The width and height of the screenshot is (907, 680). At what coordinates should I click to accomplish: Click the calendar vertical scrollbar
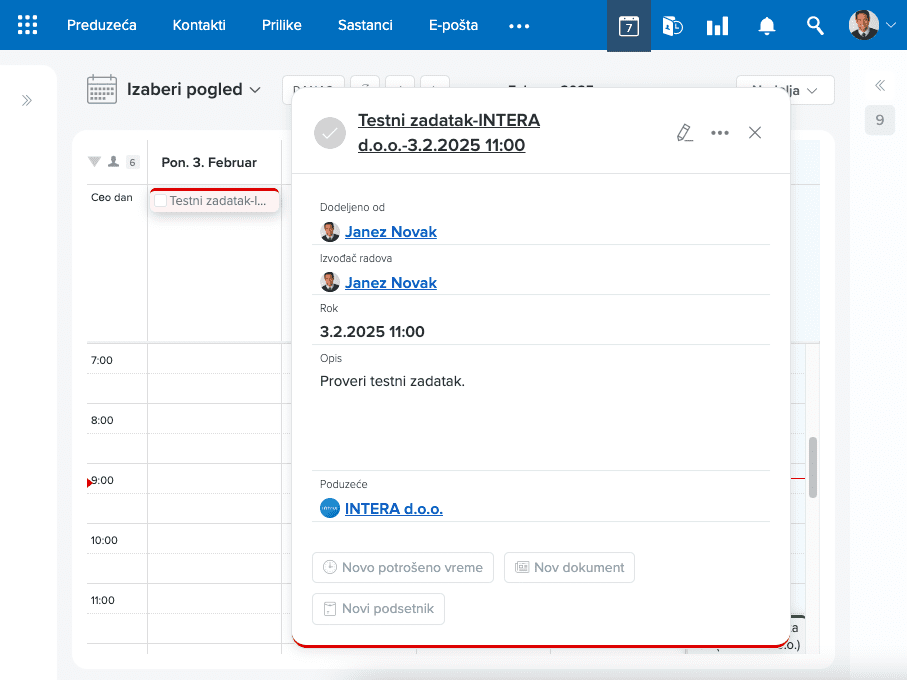(x=813, y=467)
